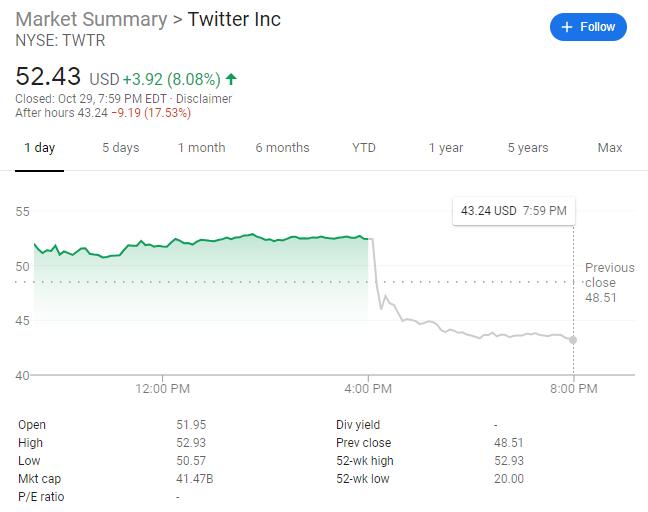The height and width of the screenshot is (512, 648).
Task: Show the 6 months chart
Action: coord(282,148)
